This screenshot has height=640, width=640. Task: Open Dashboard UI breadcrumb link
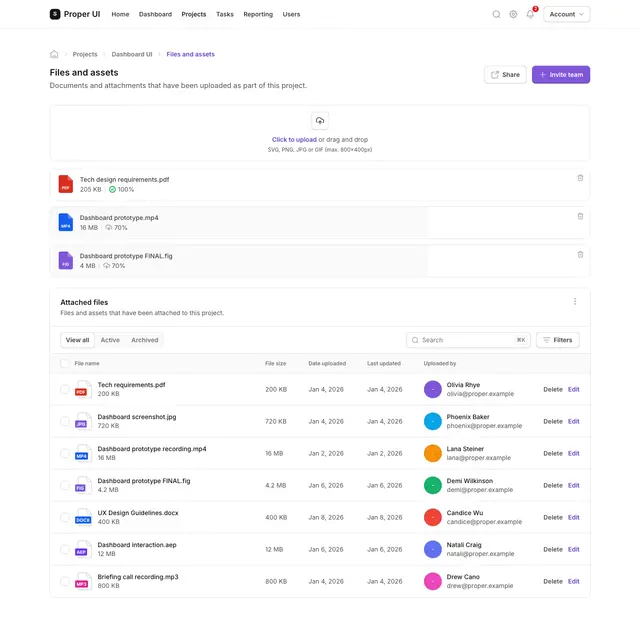(131, 54)
